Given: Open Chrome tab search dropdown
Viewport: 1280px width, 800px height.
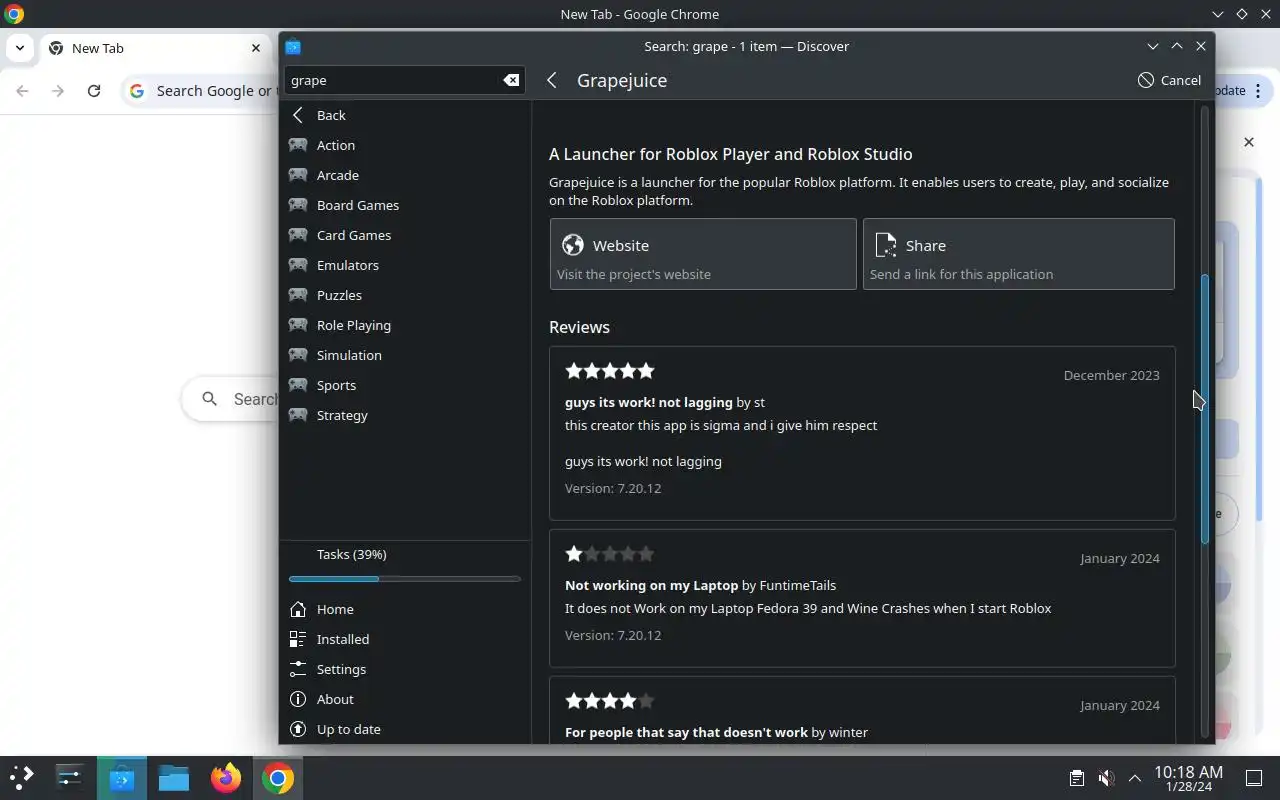Looking at the screenshot, I should [x=20, y=48].
